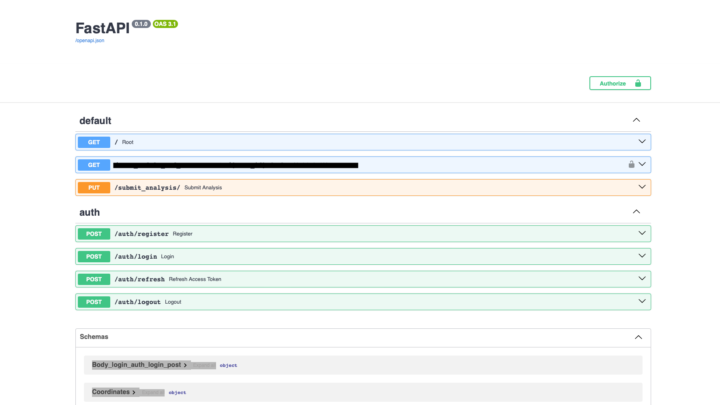Image resolution: width=720 pixels, height=405 pixels.
Task: Click the POST badge for /auth/logout
Action: [94, 301]
